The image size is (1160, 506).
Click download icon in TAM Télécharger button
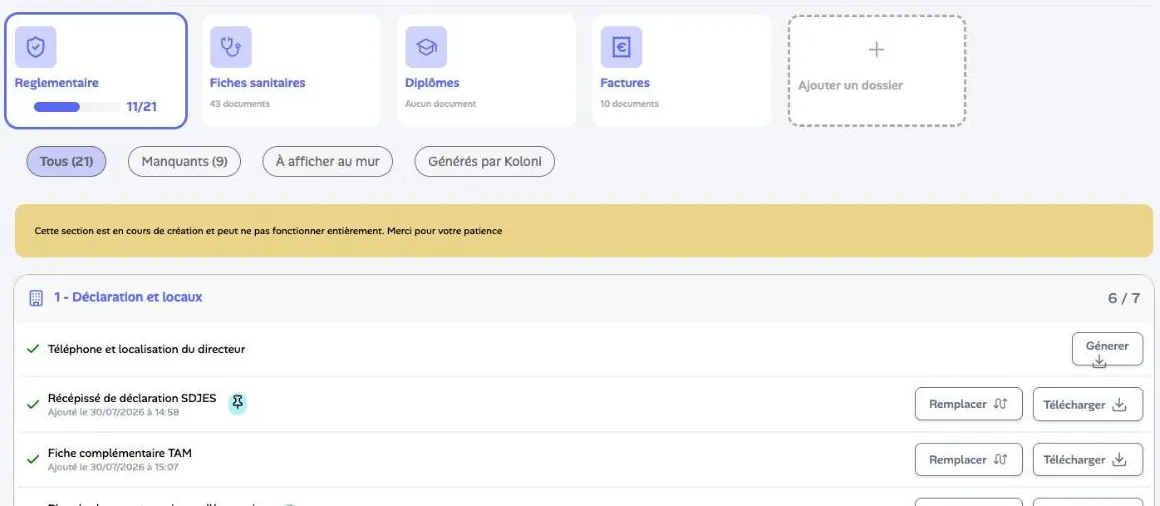coord(1119,459)
